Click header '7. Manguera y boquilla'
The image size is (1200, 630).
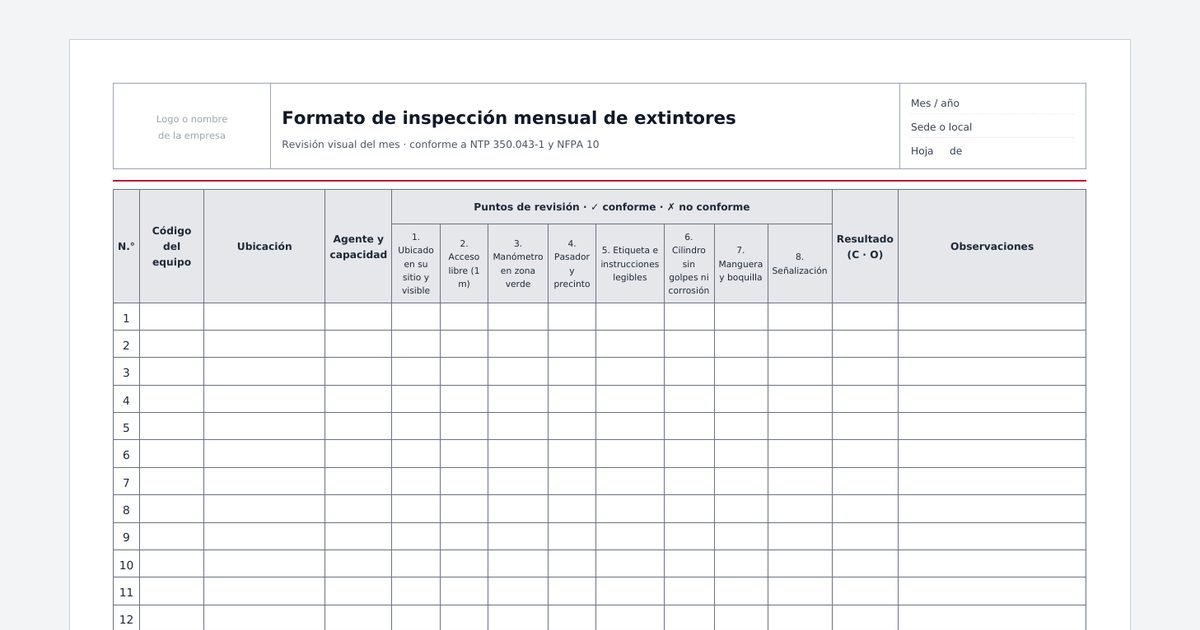click(x=741, y=264)
